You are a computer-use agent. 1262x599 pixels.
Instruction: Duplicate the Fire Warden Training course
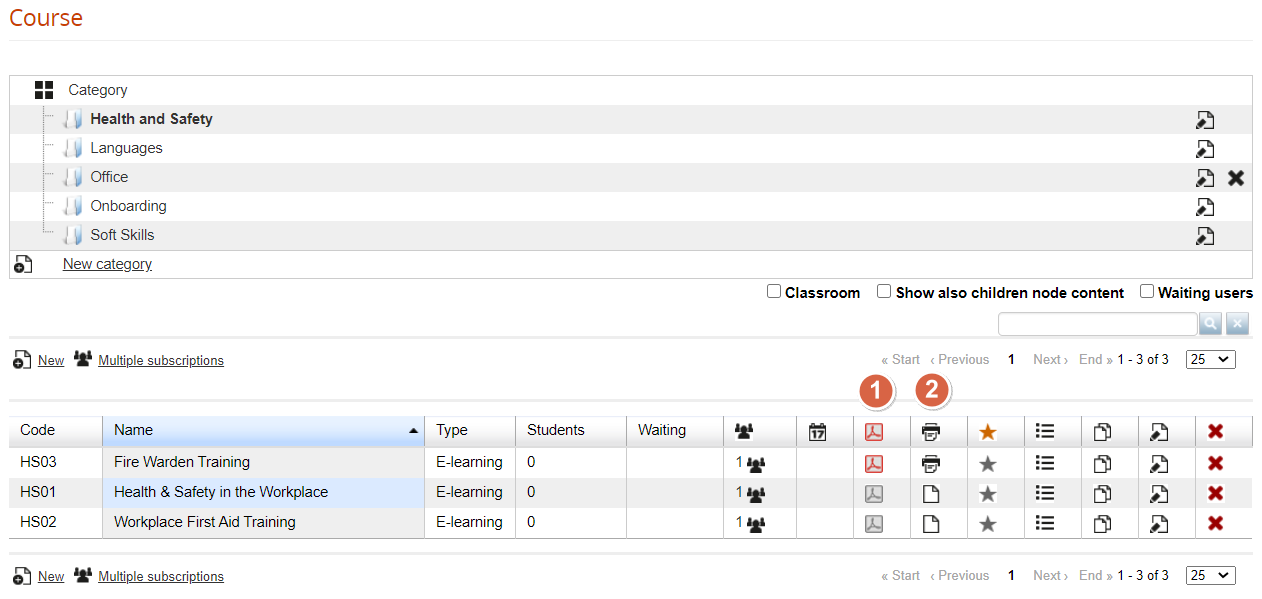click(1102, 463)
